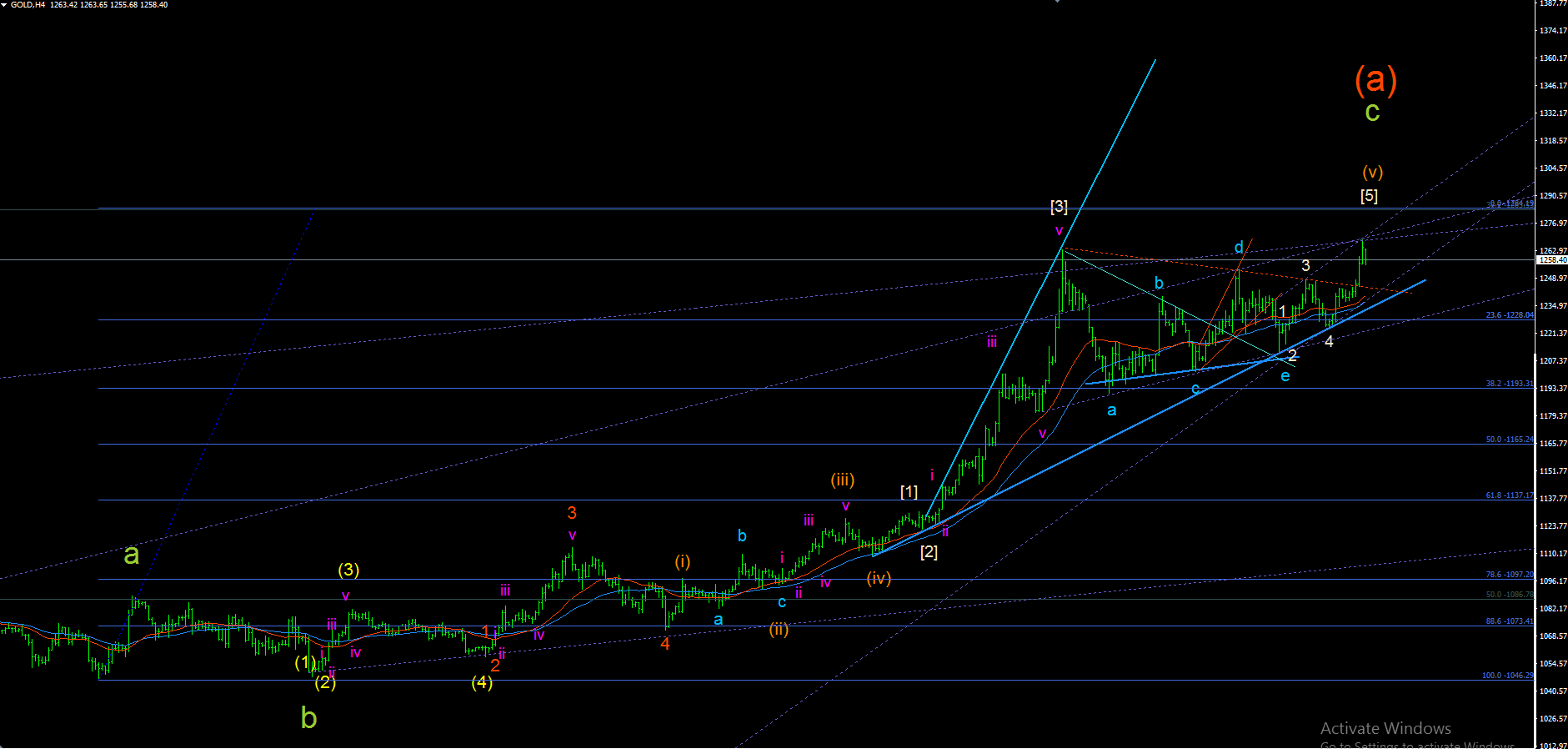The image size is (1568, 749).
Task: Click the red 4 wave label
Action: click(x=665, y=644)
